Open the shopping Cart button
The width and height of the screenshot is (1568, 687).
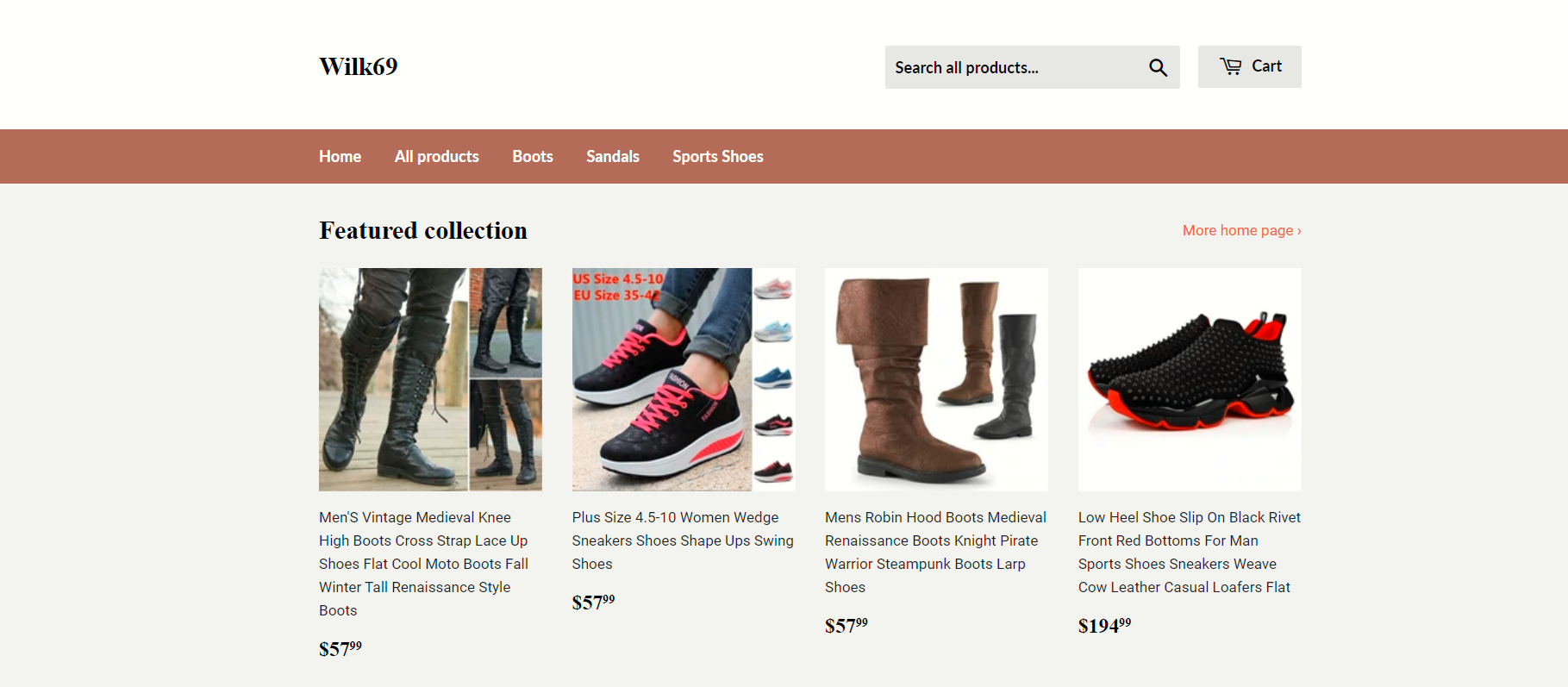point(1249,66)
